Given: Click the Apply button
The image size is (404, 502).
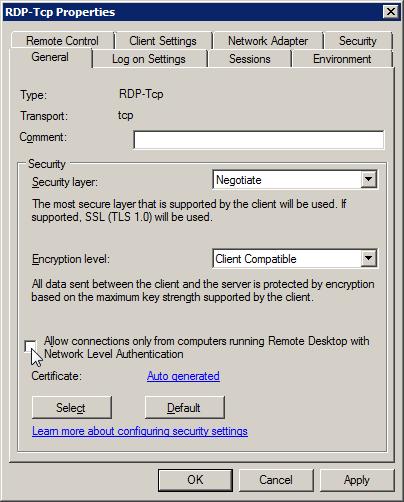Looking at the screenshot, I should (x=357, y=480).
